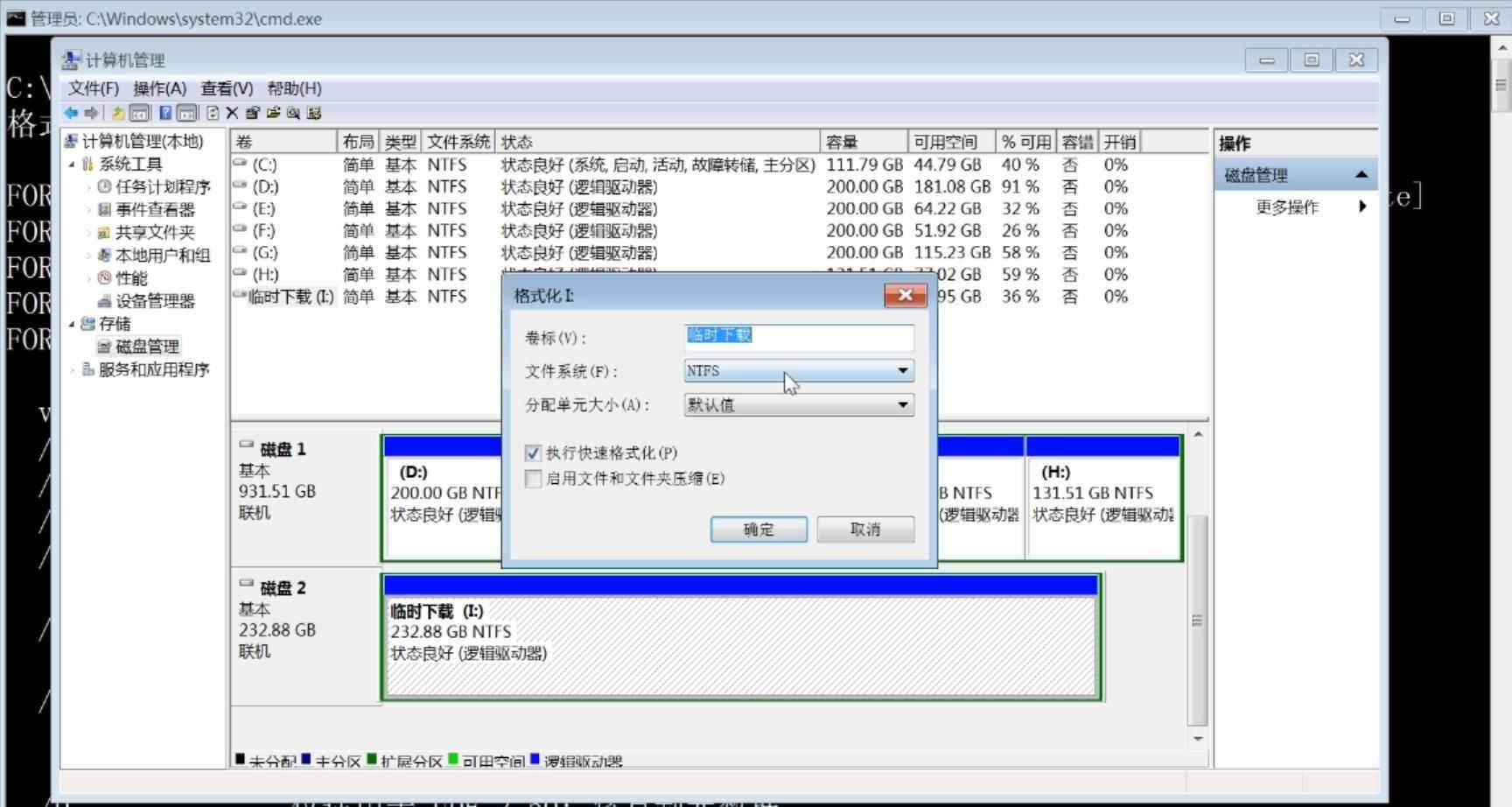The image size is (1512, 807).
Task: Click 取消 to cancel formatting
Action: click(x=864, y=529)
